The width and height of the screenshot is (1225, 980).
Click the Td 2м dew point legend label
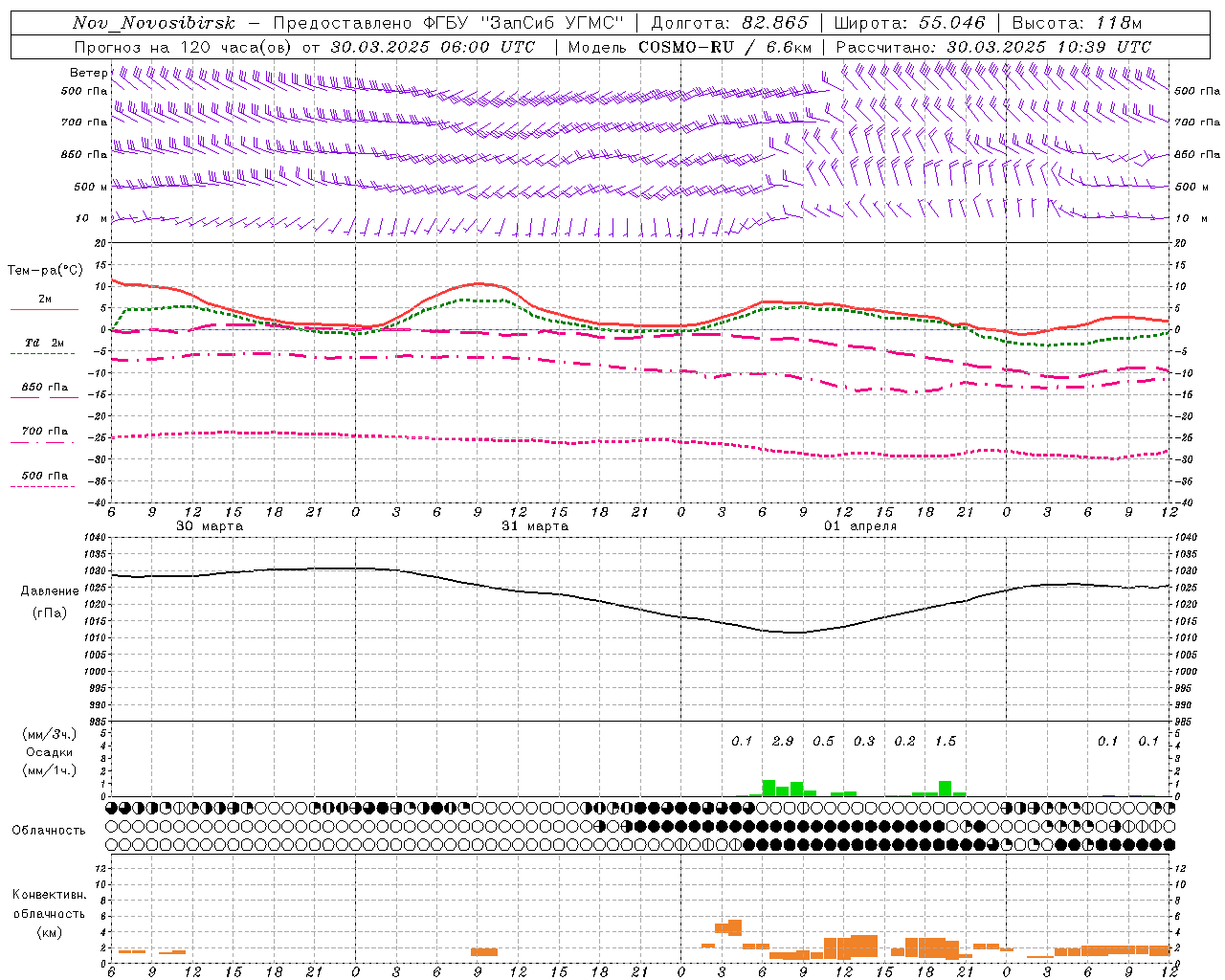click(x=44, y=343)
